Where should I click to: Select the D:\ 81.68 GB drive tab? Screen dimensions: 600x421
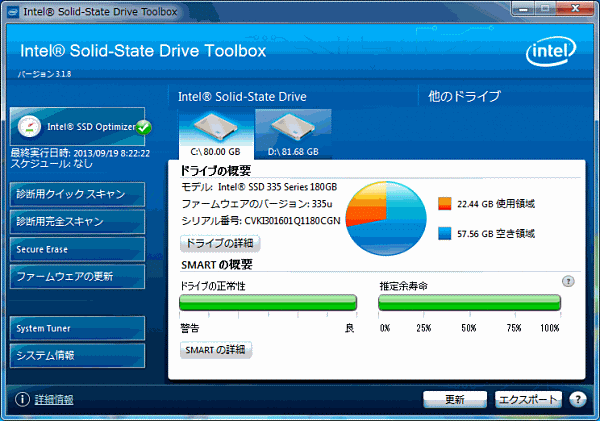coord(293,134)
